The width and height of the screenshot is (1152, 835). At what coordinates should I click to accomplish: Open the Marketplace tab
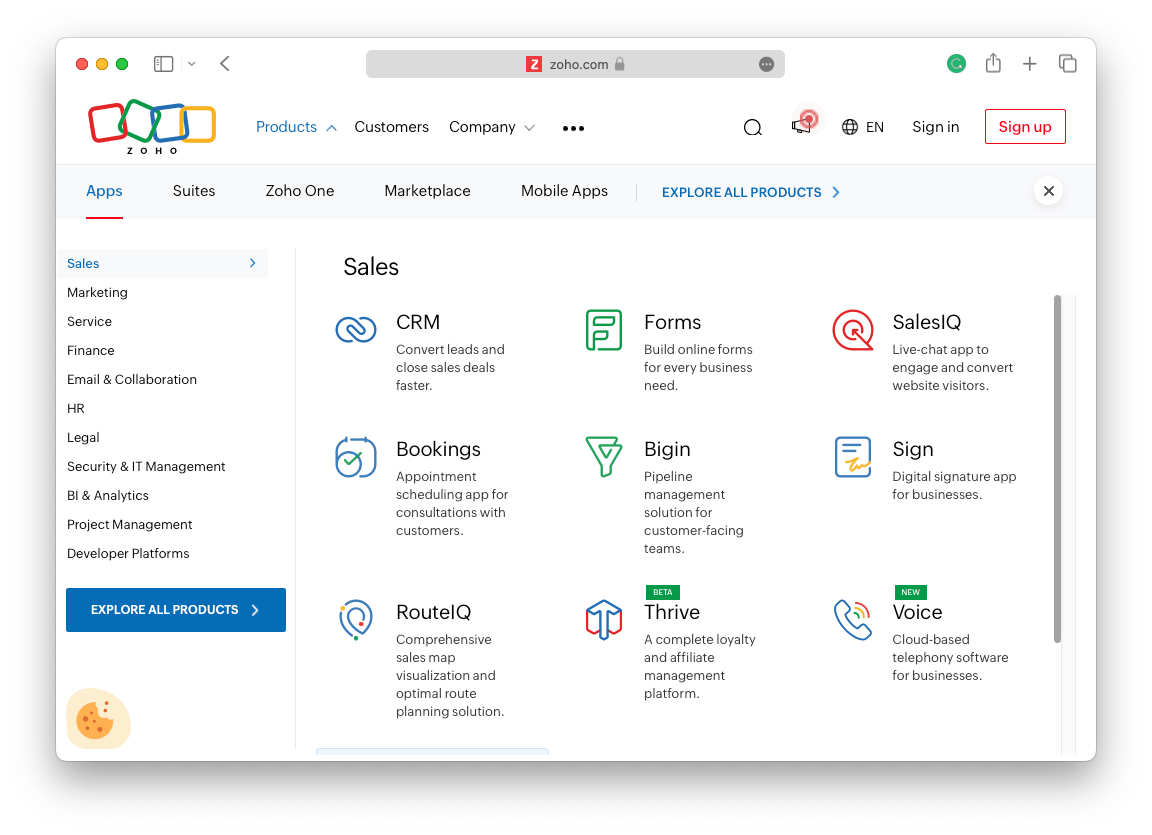427,191
